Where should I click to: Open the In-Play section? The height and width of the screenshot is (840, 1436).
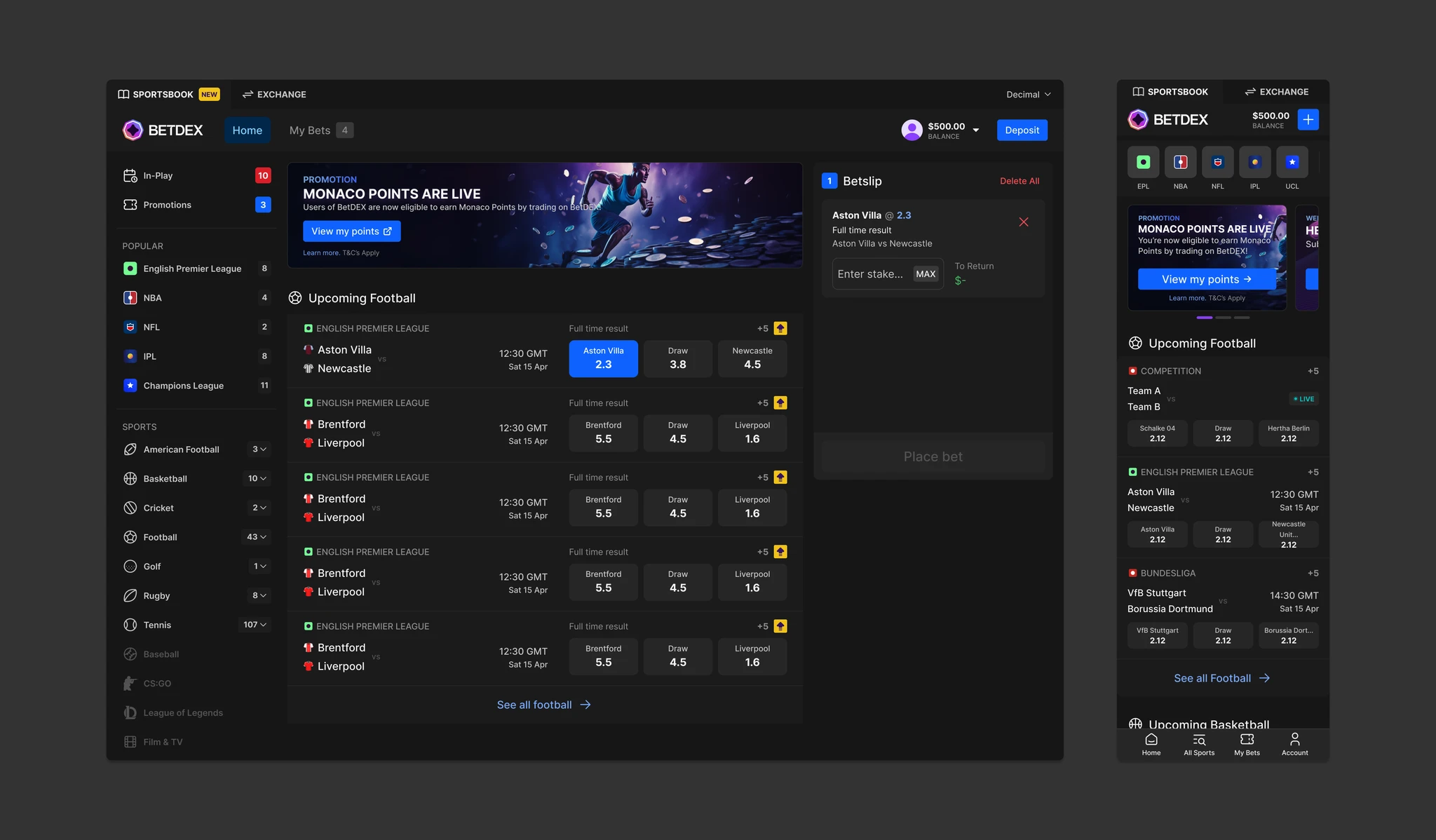point(157,175)
